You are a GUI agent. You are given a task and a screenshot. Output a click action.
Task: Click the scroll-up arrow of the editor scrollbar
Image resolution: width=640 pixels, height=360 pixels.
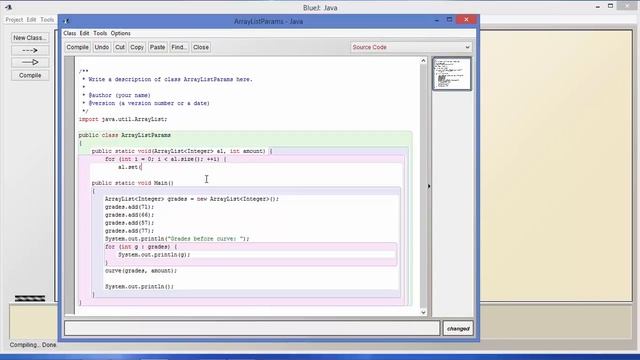point(423,61)
